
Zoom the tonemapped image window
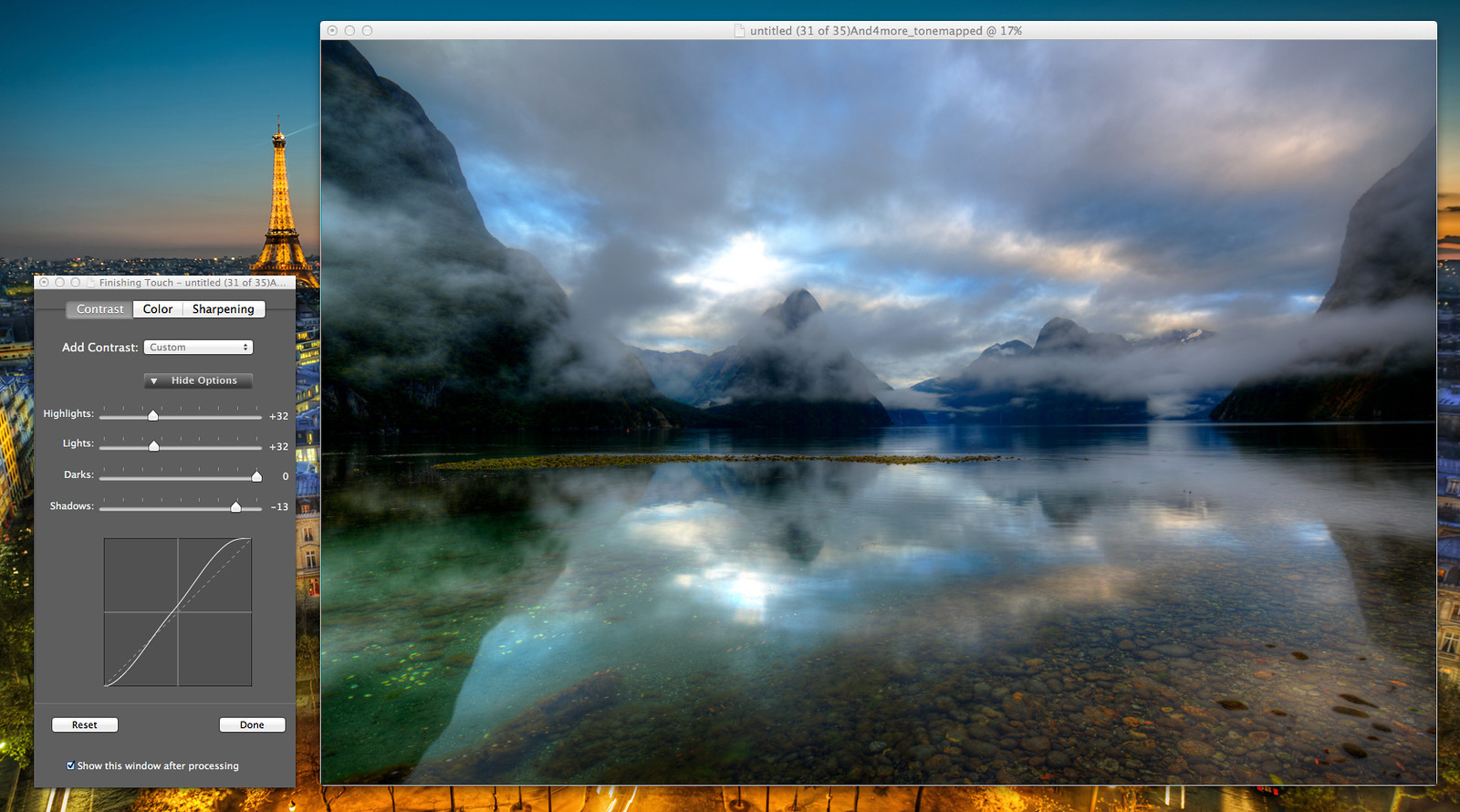[367, 31]
